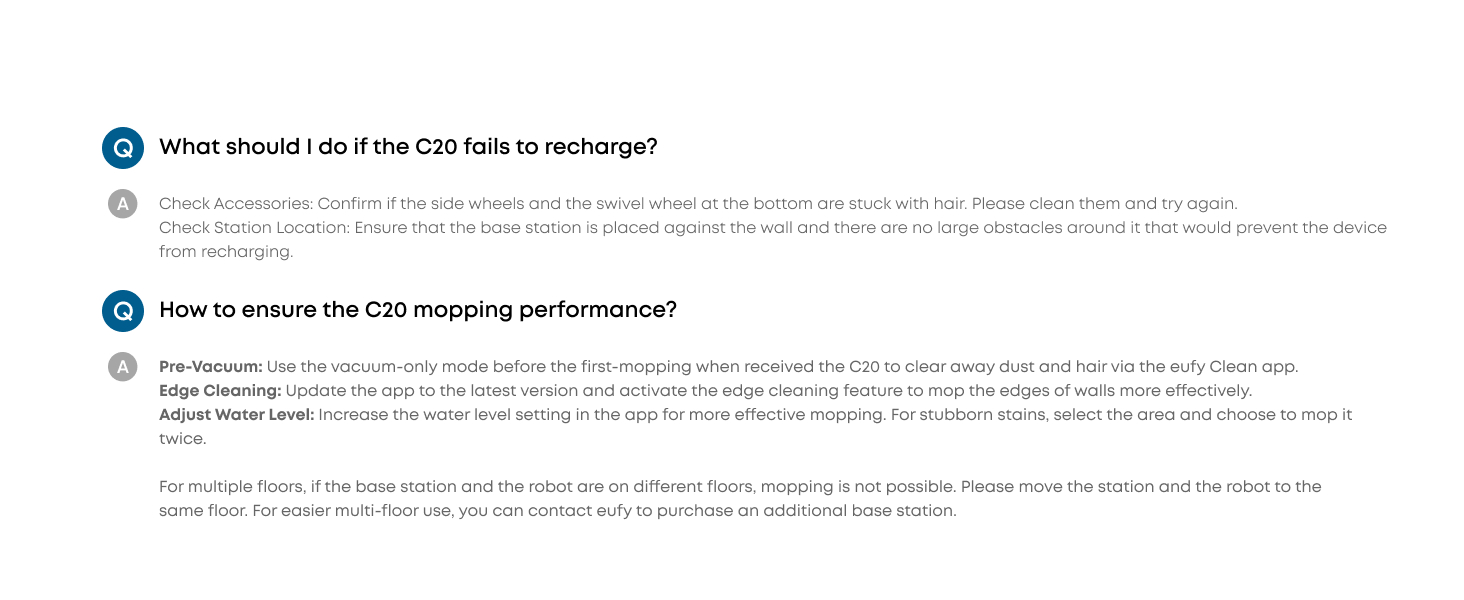Select the bold "Edge Cleaning:" label
This screenshot has height=600, width=1464.
[x=220, y=390]
